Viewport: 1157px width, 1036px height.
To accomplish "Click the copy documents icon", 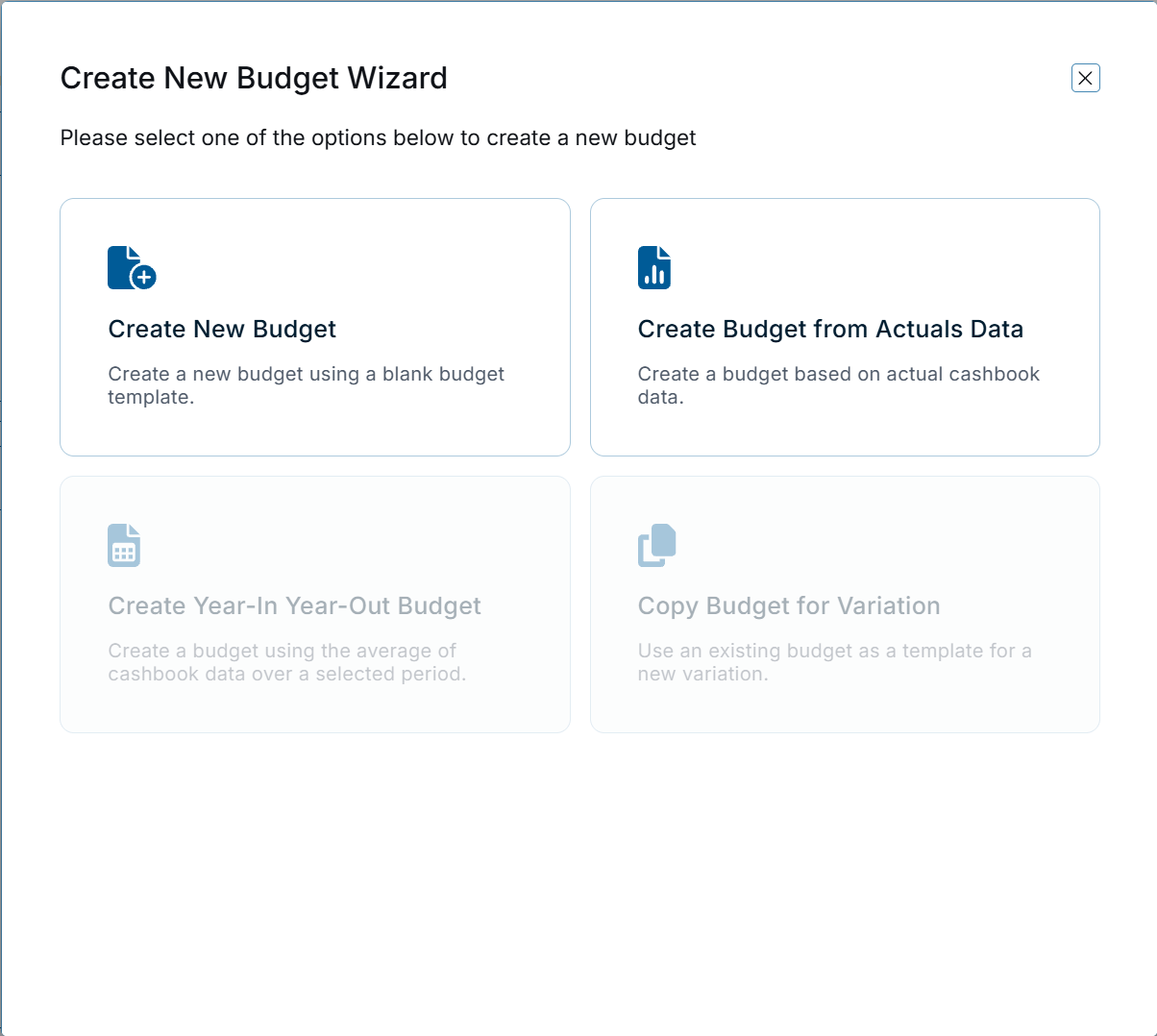I will [x=657, y=545].
